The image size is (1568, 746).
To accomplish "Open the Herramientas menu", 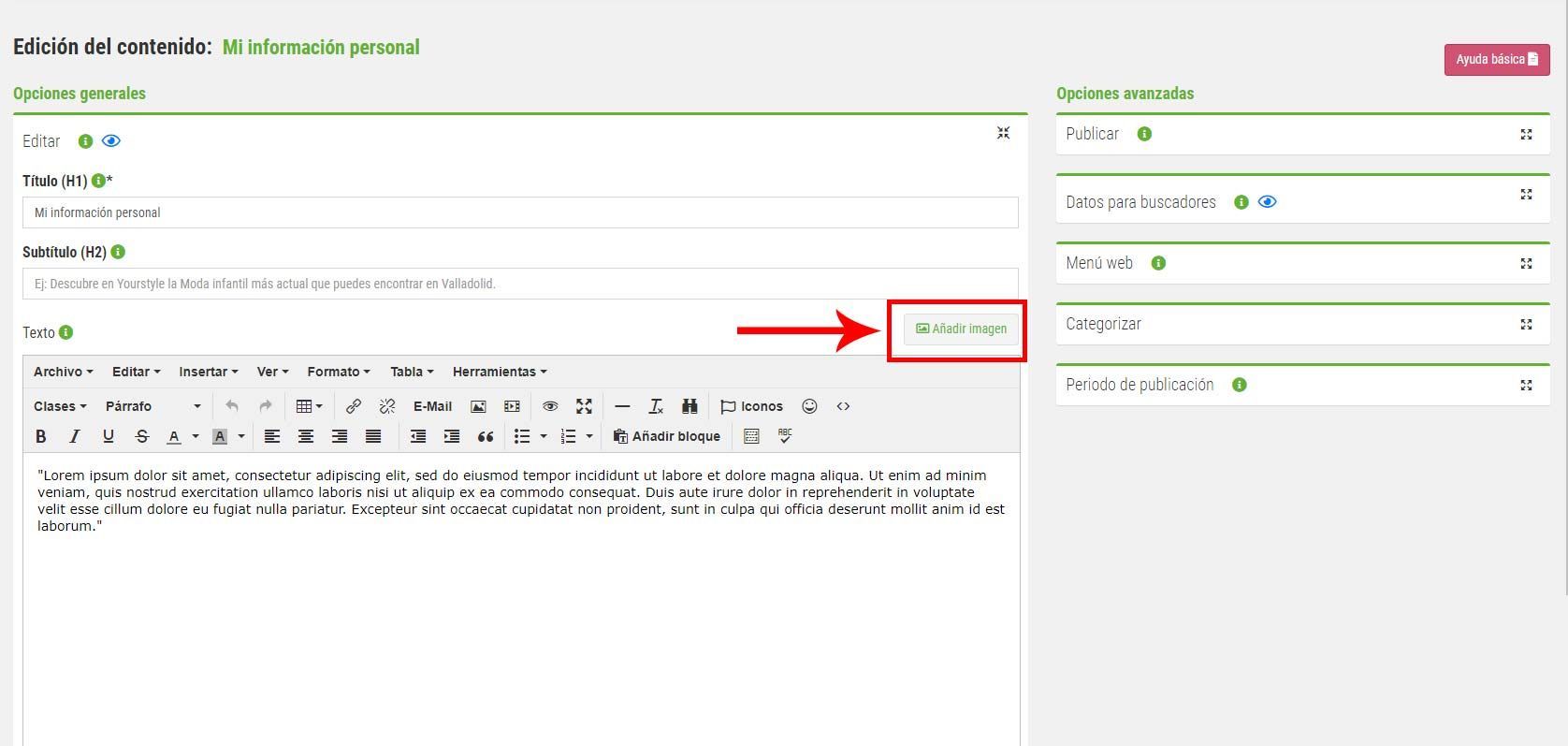I will [500, 372].
